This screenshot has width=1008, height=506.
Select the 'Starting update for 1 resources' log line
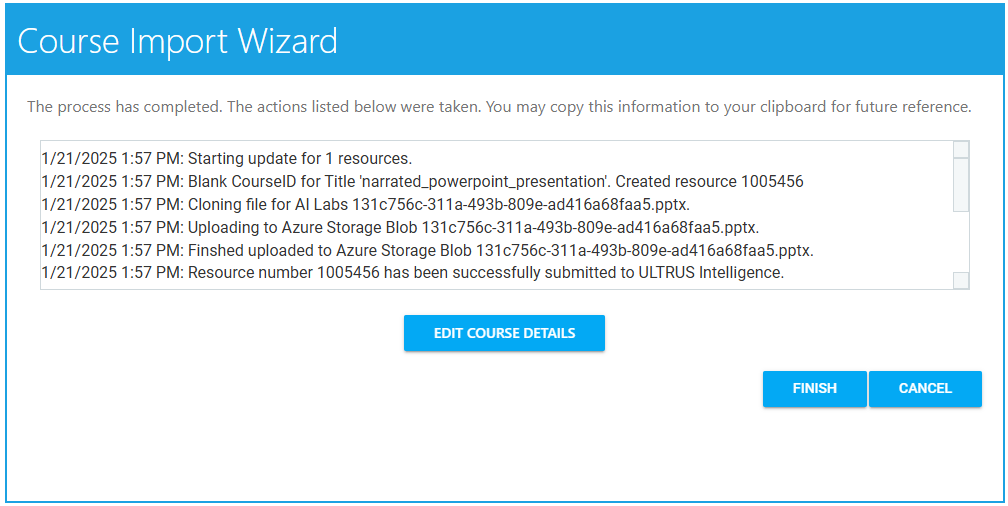[x=300, y=158]
